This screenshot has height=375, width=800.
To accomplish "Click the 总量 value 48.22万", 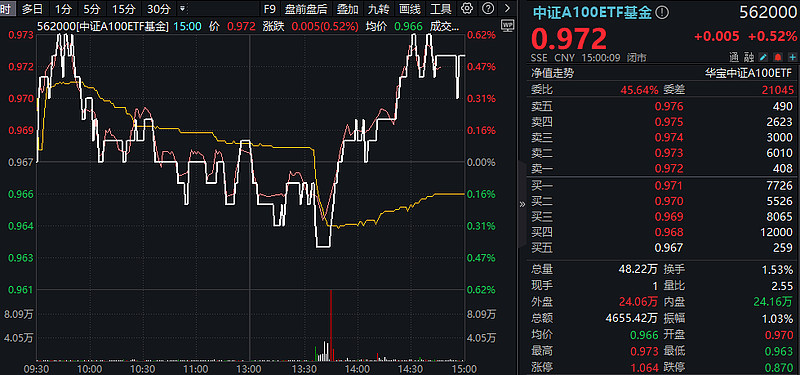I will tap(637, 269).
